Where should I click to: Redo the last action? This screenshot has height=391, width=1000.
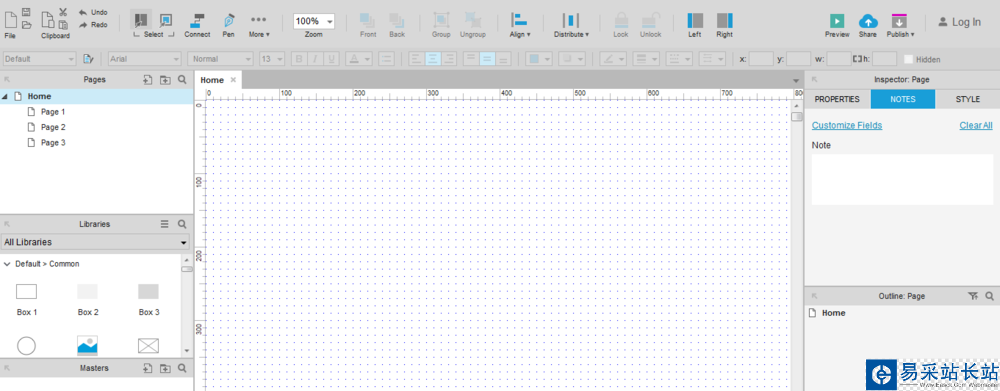93,25
